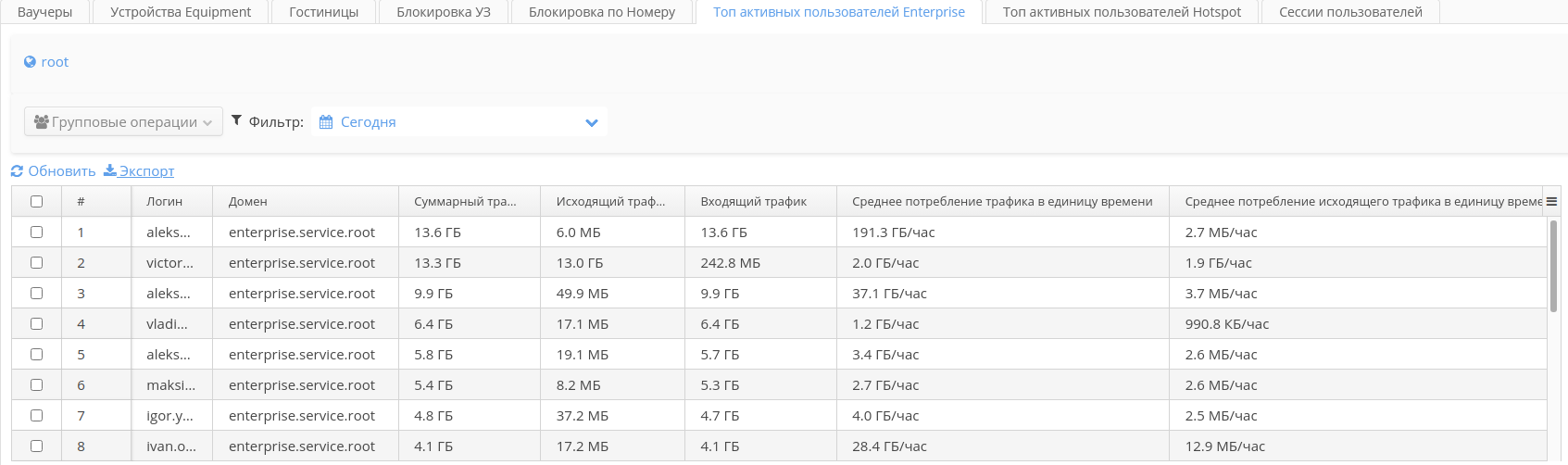Click the Экспорт link

(x=146, y=171)
